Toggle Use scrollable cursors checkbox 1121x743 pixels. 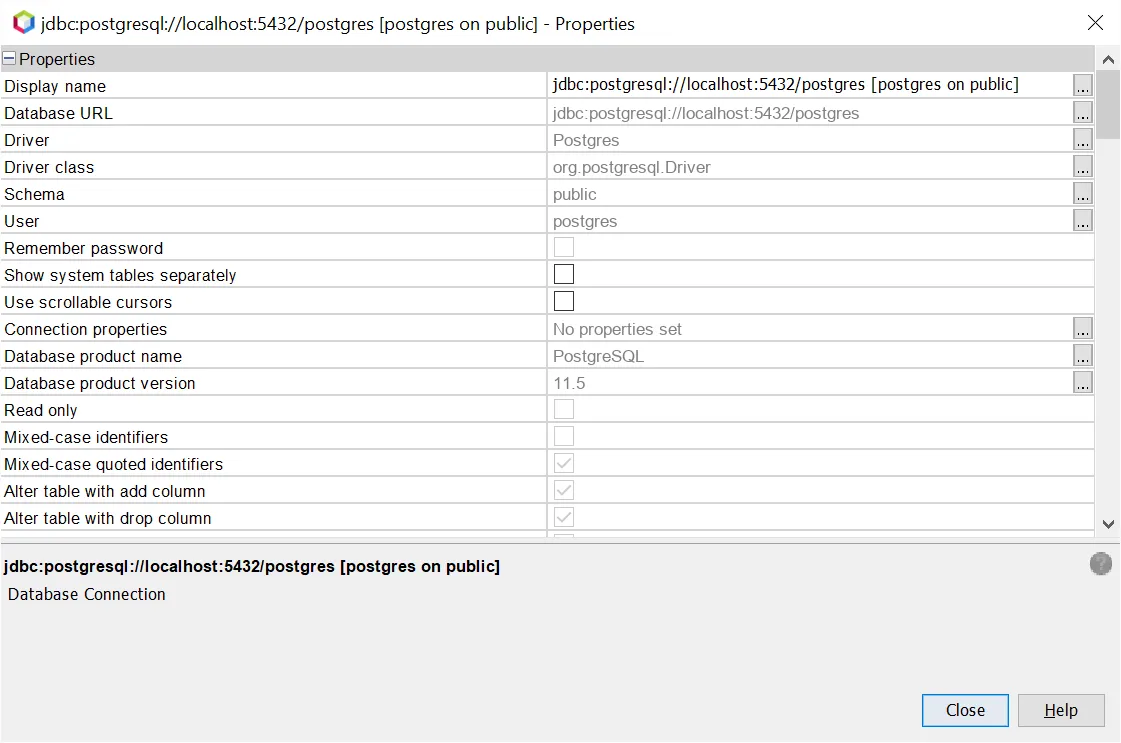click(564, 301)
